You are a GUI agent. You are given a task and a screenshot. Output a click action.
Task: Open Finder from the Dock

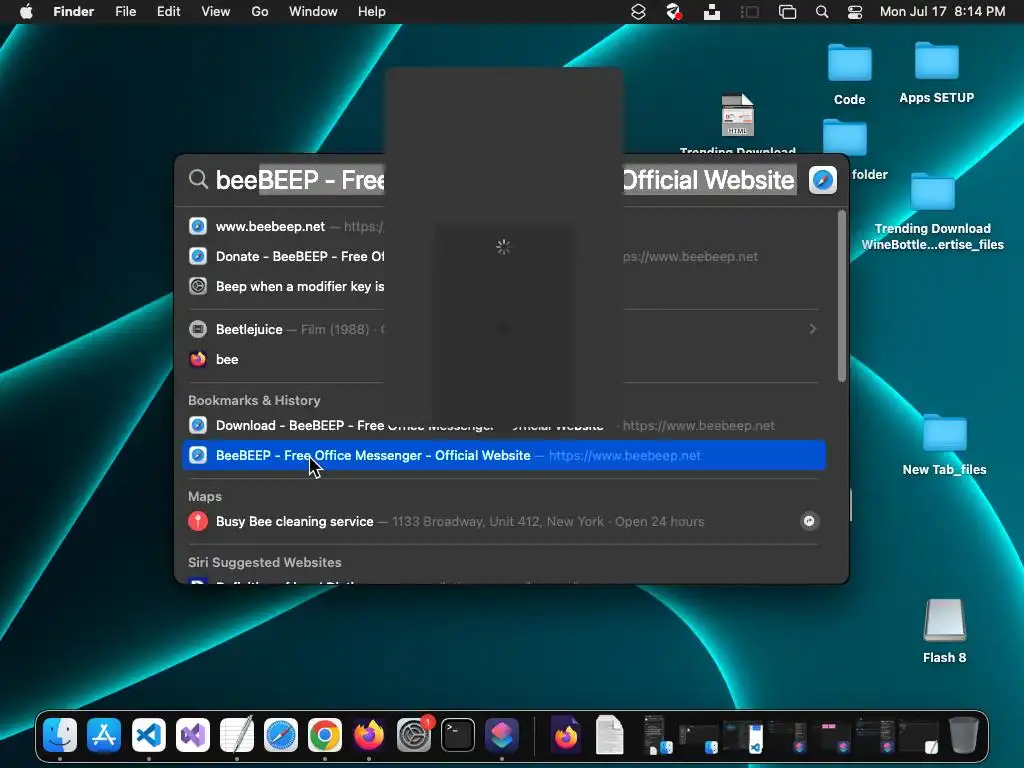tap(60, 735)
